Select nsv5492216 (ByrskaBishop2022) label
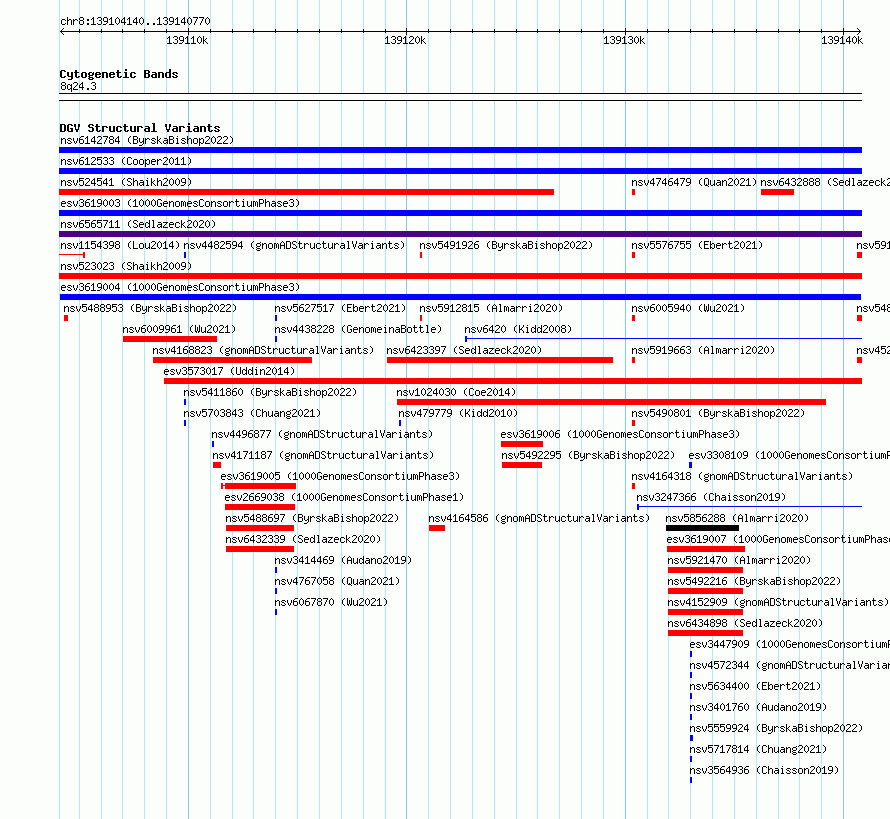This screenshot has width=890, height=819. coord(754,581)
